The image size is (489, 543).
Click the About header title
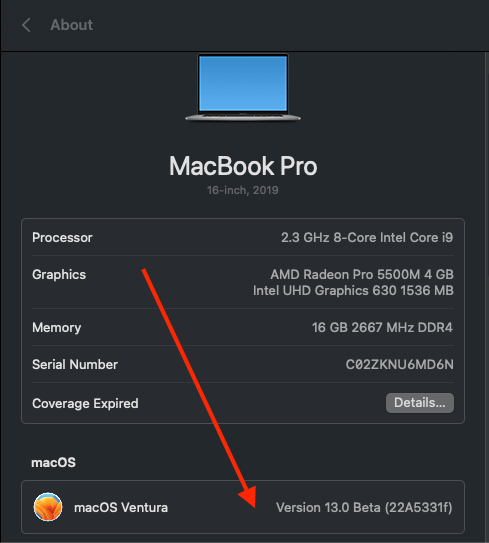tap(71, 25)
